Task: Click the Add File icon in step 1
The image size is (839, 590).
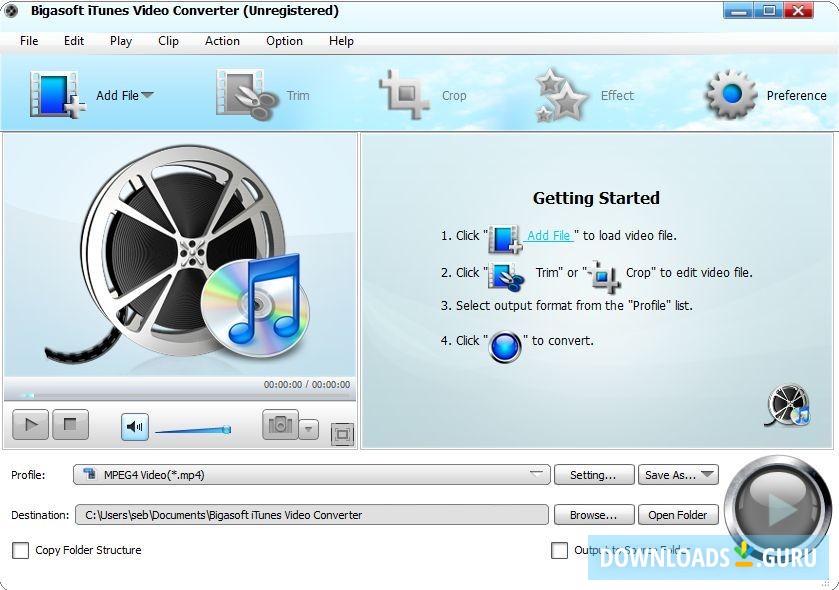Action: 505,239
